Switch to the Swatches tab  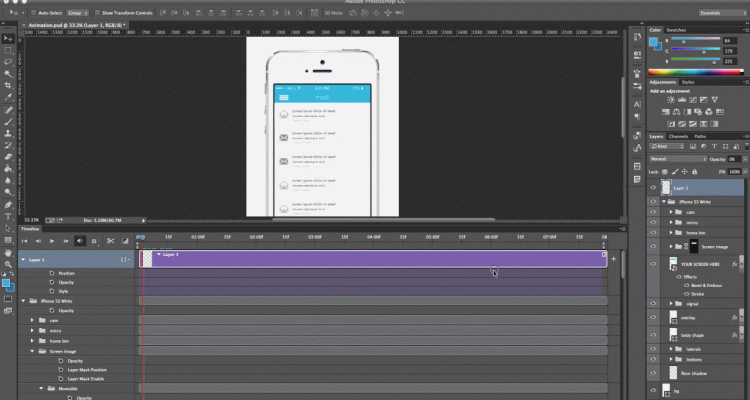[676, 30]
